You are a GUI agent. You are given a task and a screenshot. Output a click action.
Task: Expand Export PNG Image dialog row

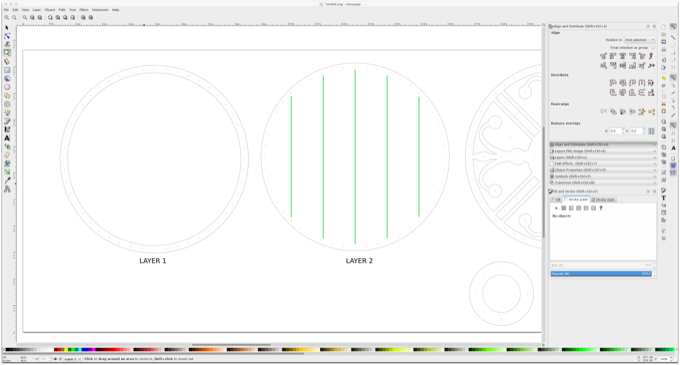pos(603,151)
